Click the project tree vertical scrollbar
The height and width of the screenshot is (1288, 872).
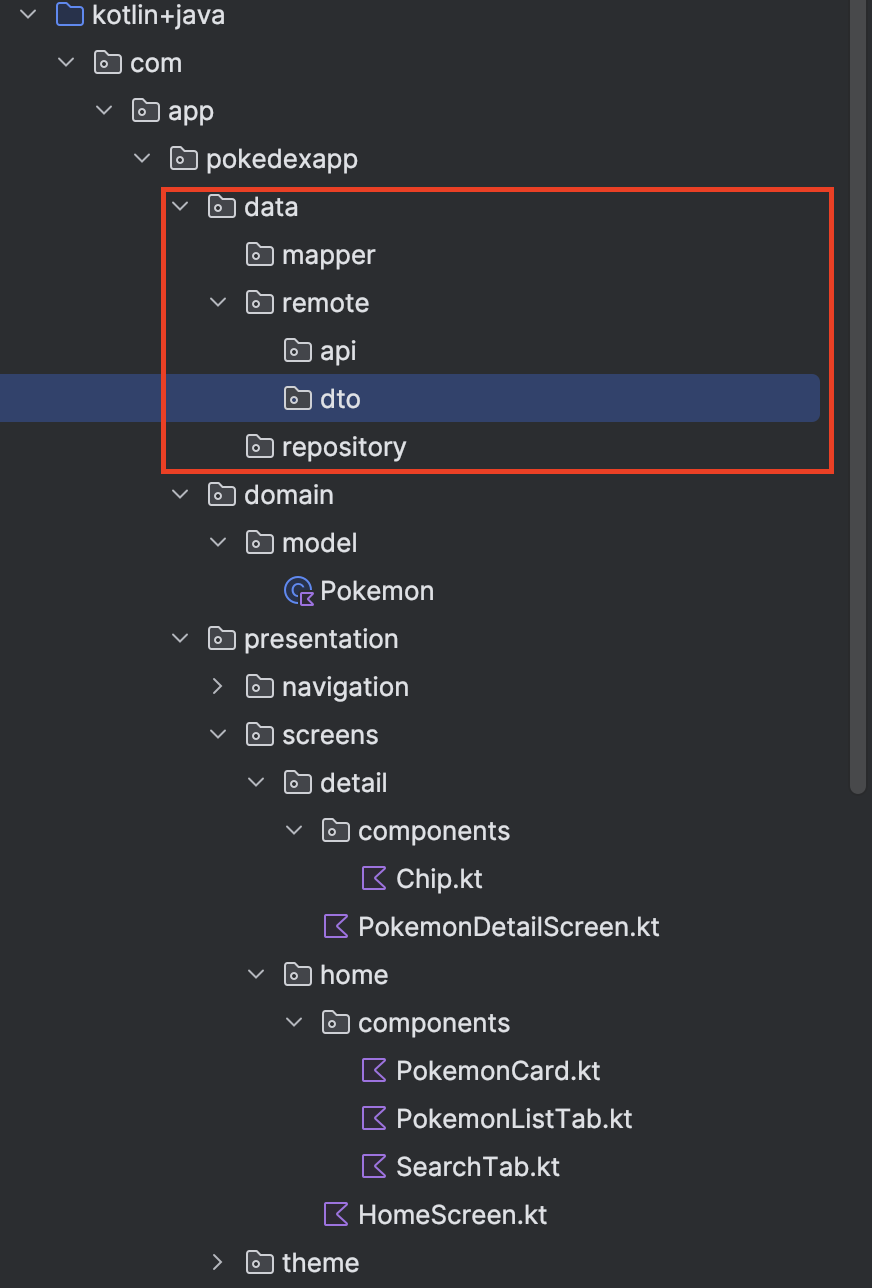point(857,400)
